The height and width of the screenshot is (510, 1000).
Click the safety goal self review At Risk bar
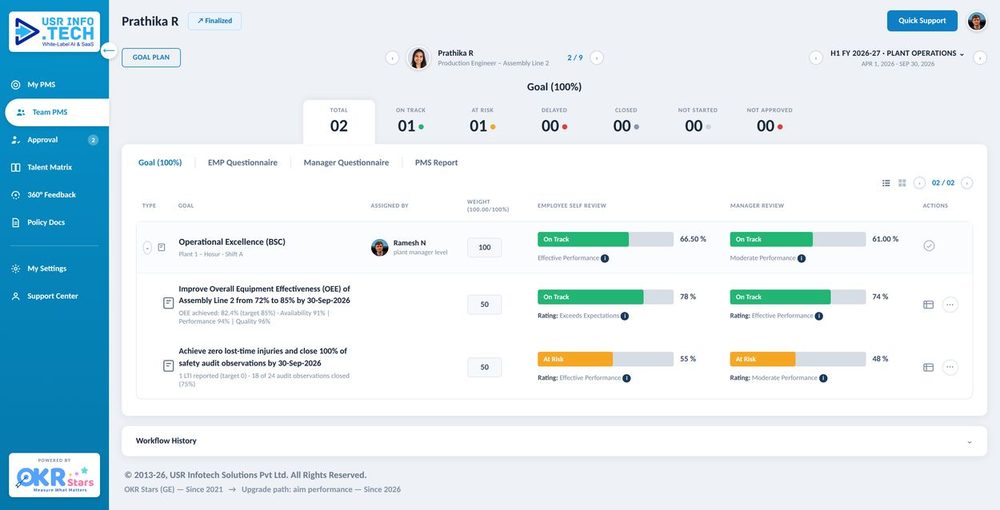[605, 359]
